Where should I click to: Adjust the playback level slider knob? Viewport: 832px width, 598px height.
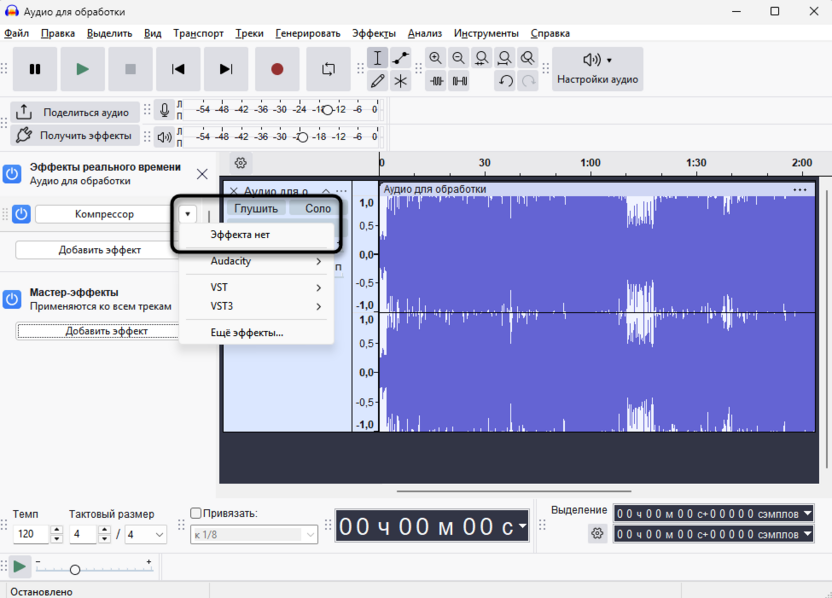[x=302, y=137]
